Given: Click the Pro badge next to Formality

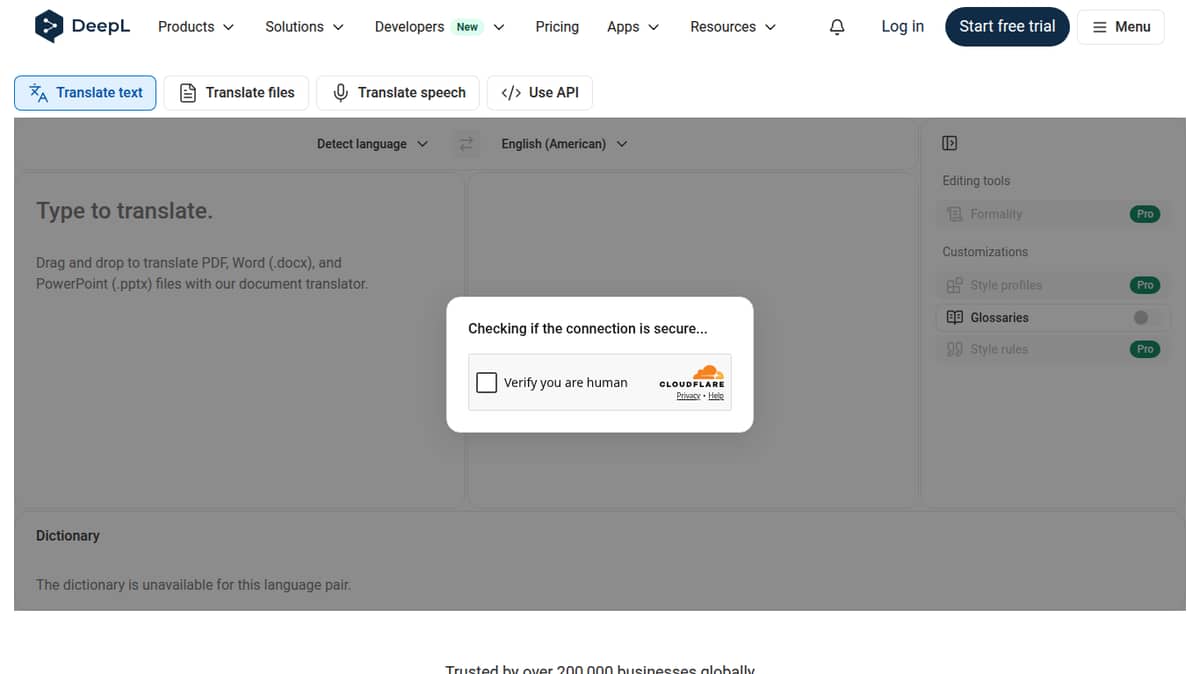Looking at the screenshot, I should click(1145, 214).
